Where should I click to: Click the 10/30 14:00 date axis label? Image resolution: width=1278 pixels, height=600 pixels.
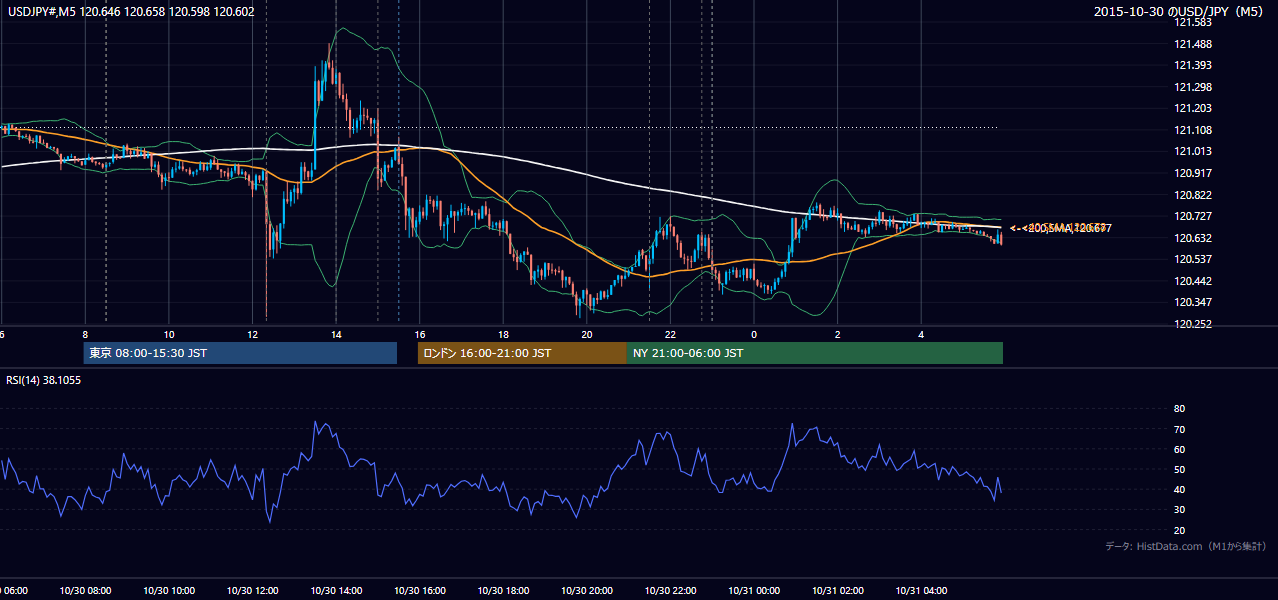pos(336,591)
